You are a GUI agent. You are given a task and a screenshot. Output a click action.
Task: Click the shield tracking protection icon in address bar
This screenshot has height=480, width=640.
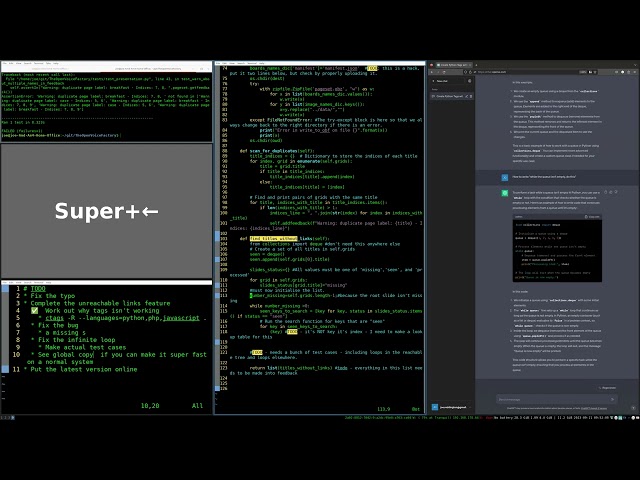coord(466,72)
